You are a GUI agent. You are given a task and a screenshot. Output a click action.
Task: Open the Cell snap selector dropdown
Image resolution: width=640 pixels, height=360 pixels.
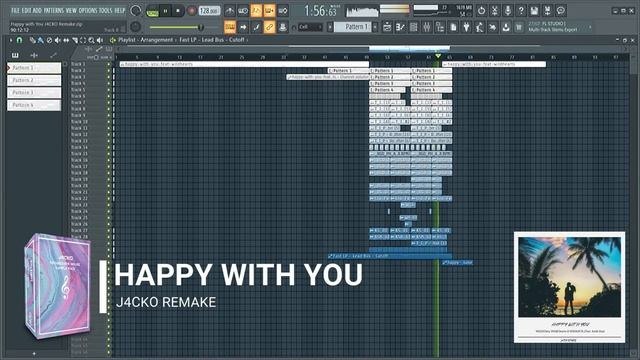pyautogui.click(x=309, y=27)
